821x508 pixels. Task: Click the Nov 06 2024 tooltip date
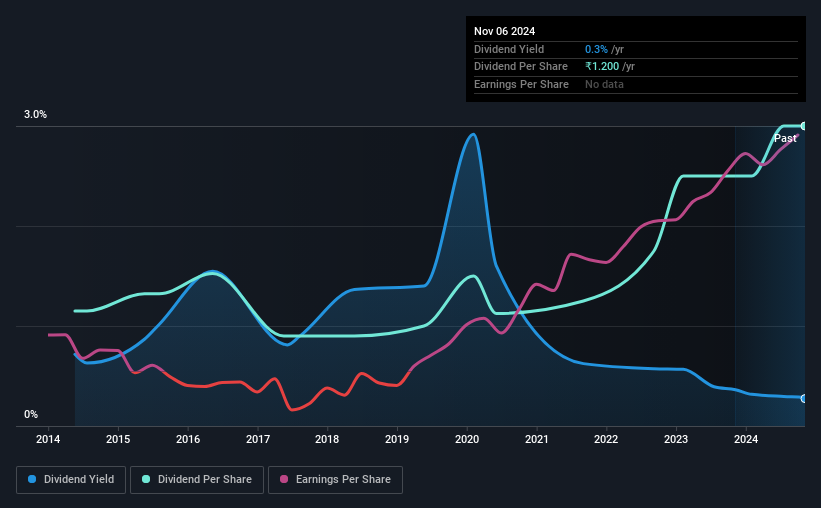click(504, 31)
